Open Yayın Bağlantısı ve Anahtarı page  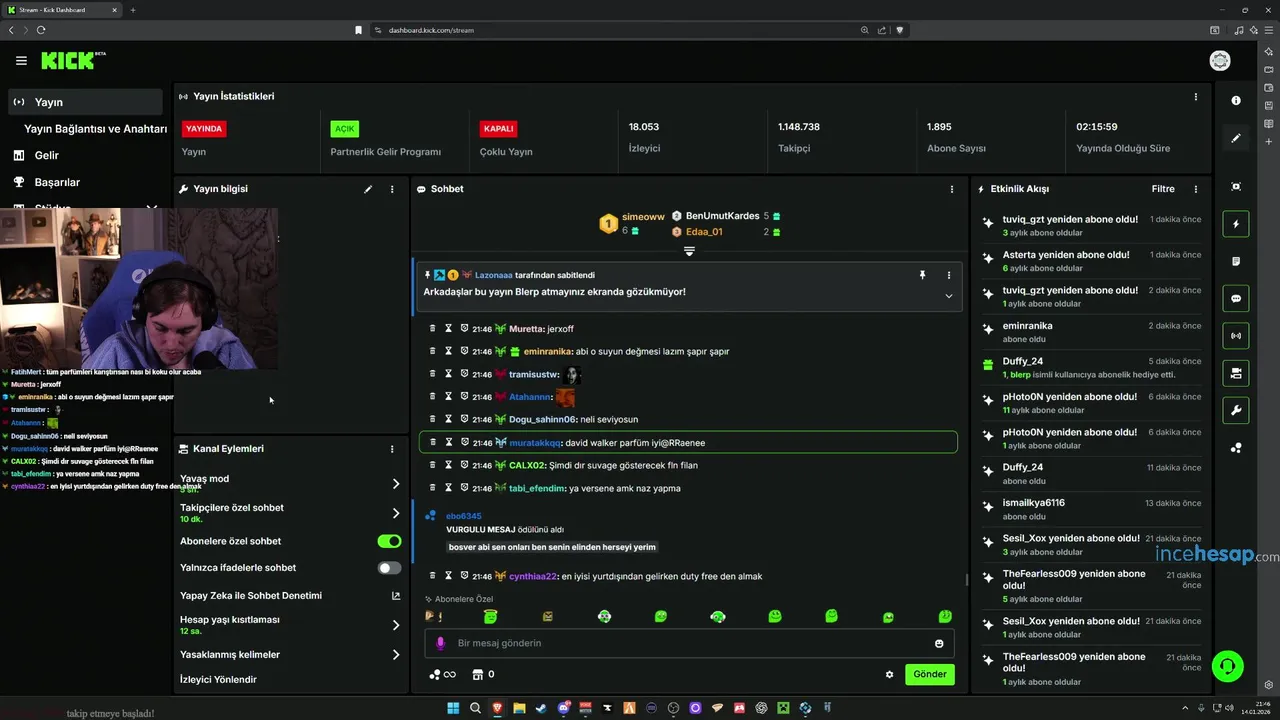tap(95, 129)
